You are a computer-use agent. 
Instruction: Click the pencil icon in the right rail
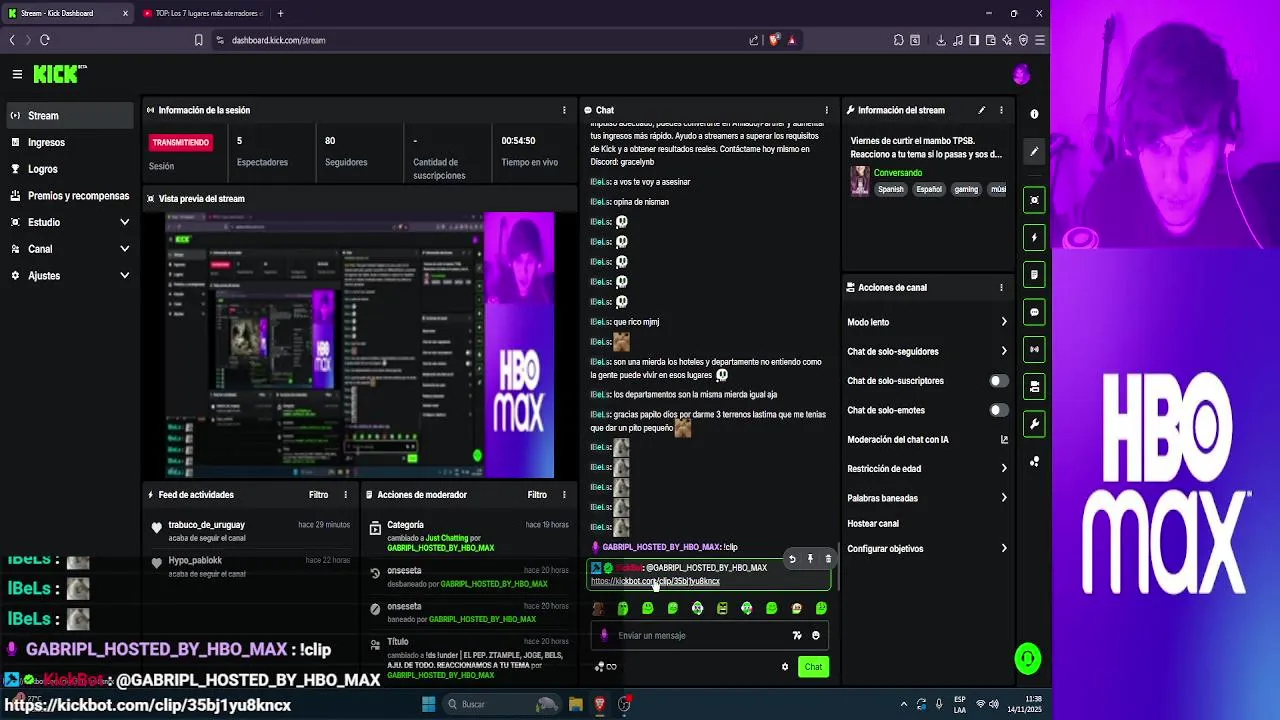click(x=1034, y=152)
